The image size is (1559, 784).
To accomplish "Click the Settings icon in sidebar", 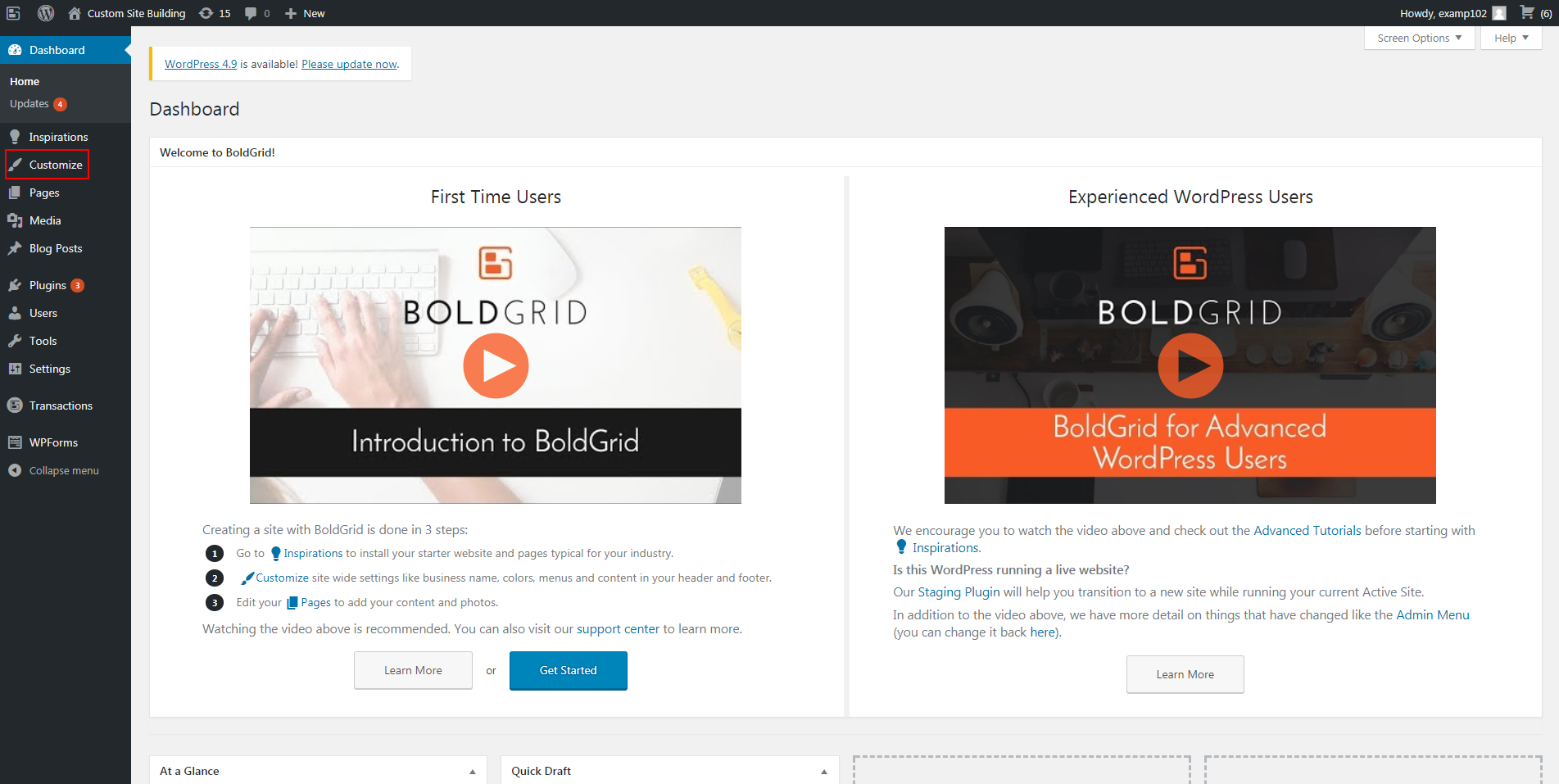I will (15, 369).
